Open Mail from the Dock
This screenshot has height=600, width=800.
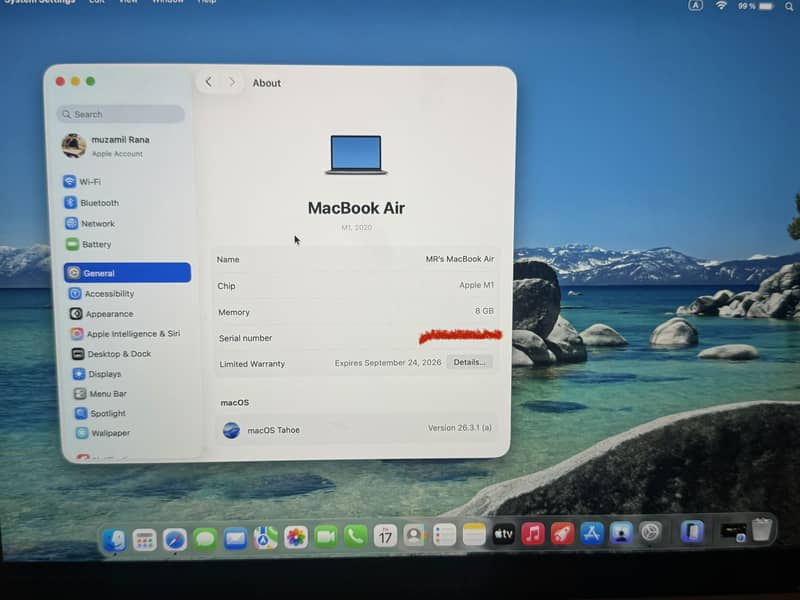pos(235,538)
